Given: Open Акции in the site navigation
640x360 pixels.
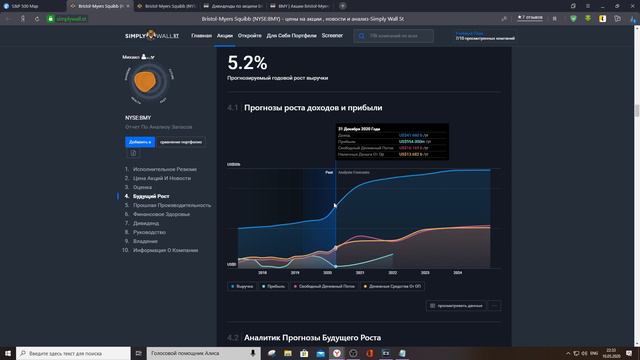Looking at the screenshot, I should [224, 36].
